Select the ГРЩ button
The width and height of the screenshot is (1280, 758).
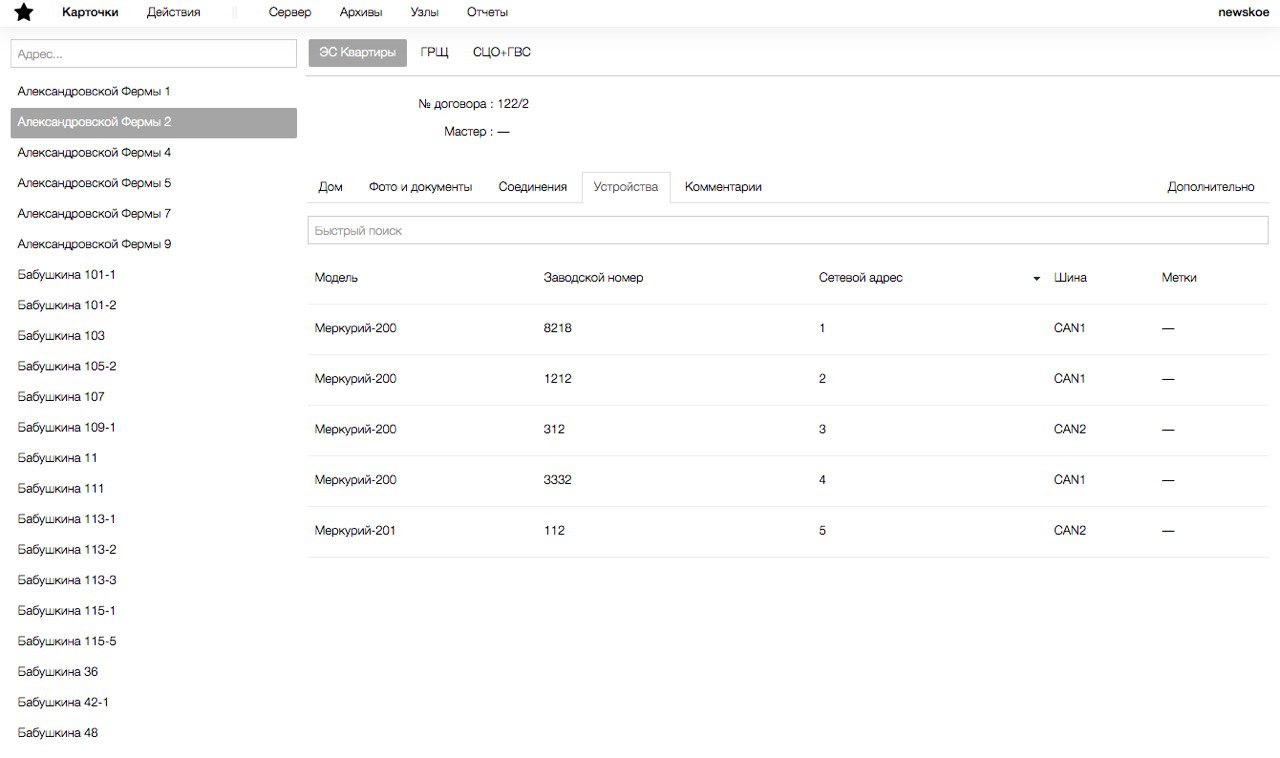[x=434, y=52]
